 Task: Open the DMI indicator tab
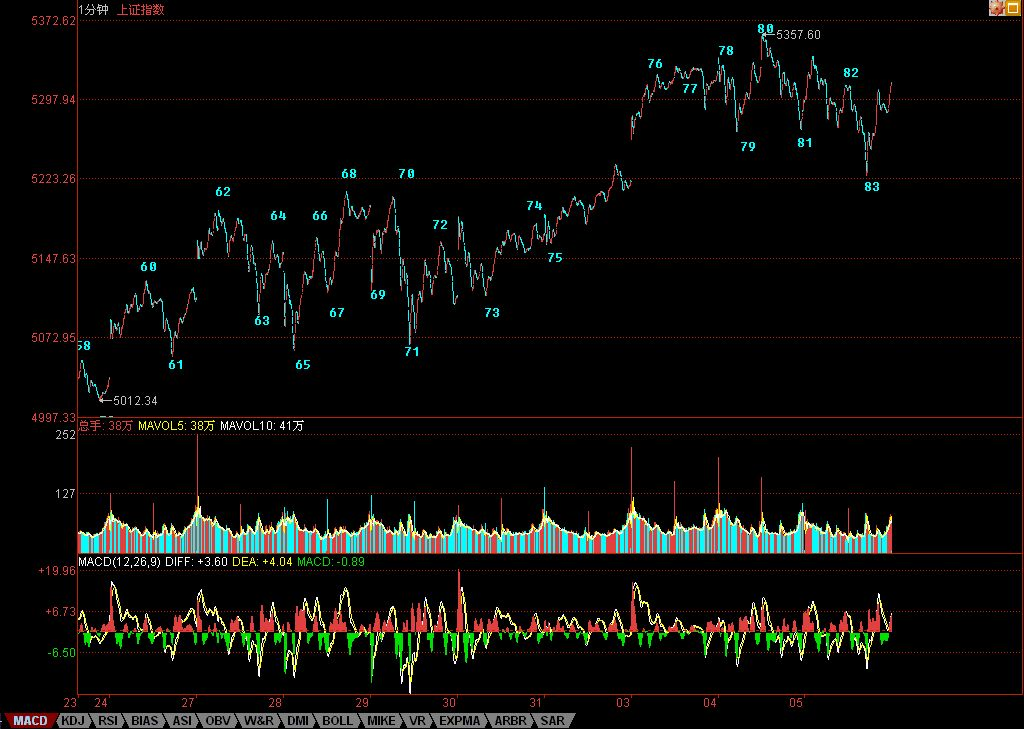(x=297, y=720)
